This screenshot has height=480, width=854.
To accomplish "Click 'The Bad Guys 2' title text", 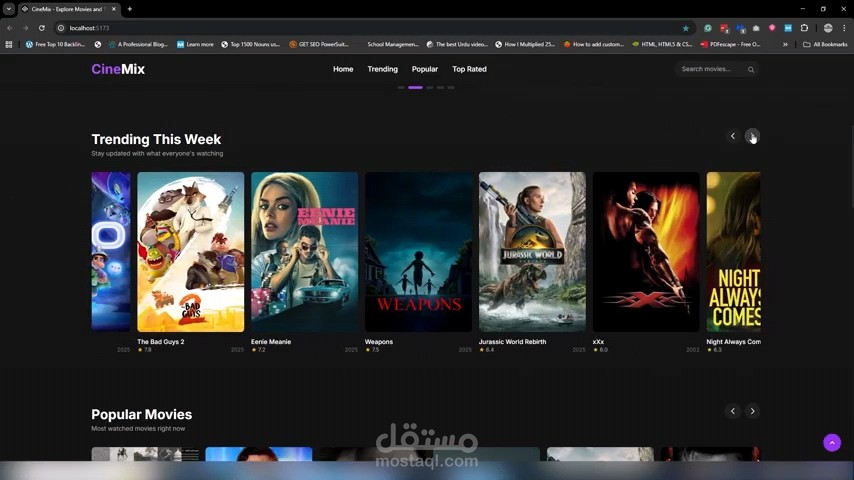I will pos(161,342).
